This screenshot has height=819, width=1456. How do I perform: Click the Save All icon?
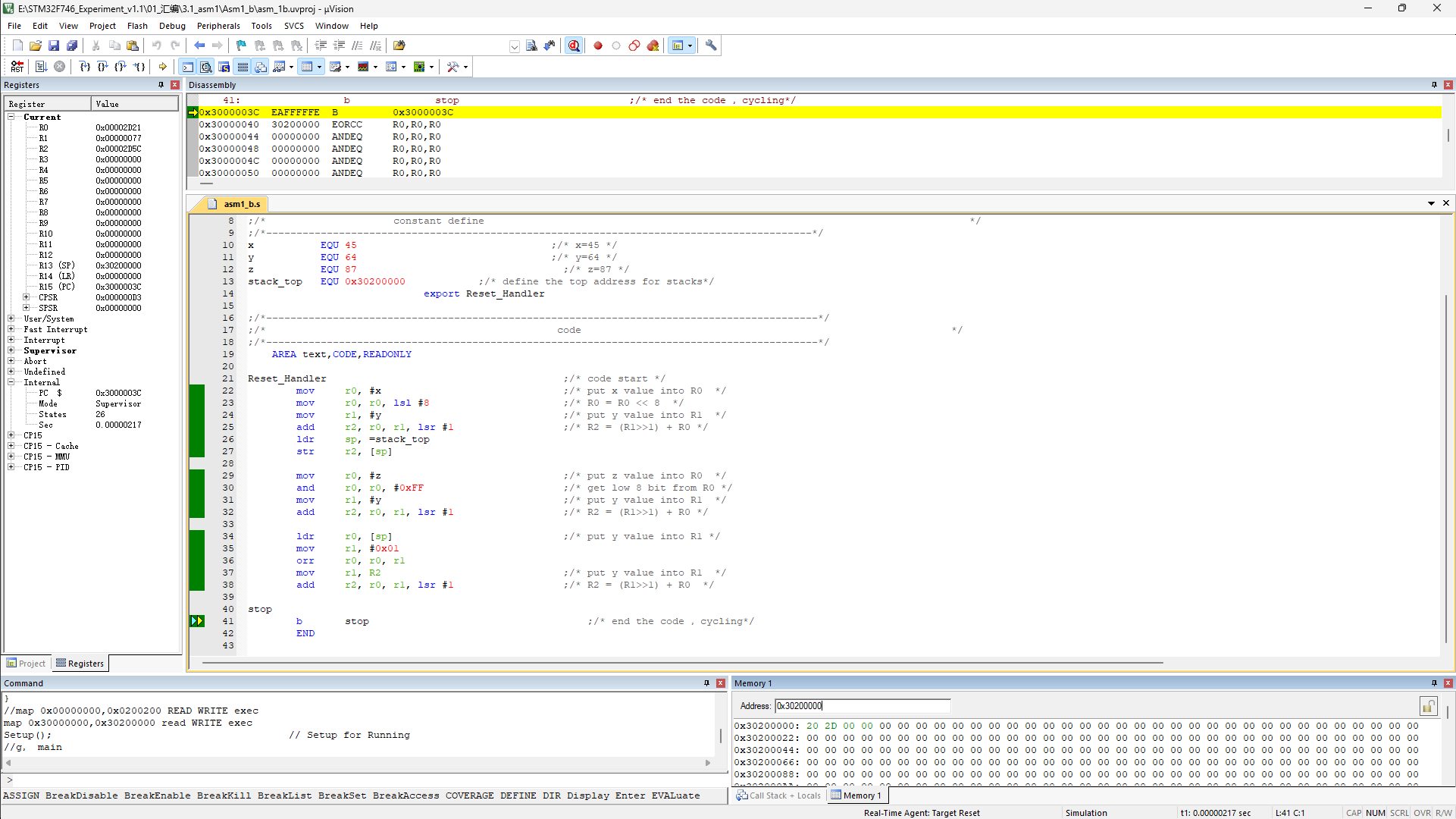(x=72, y=45)
